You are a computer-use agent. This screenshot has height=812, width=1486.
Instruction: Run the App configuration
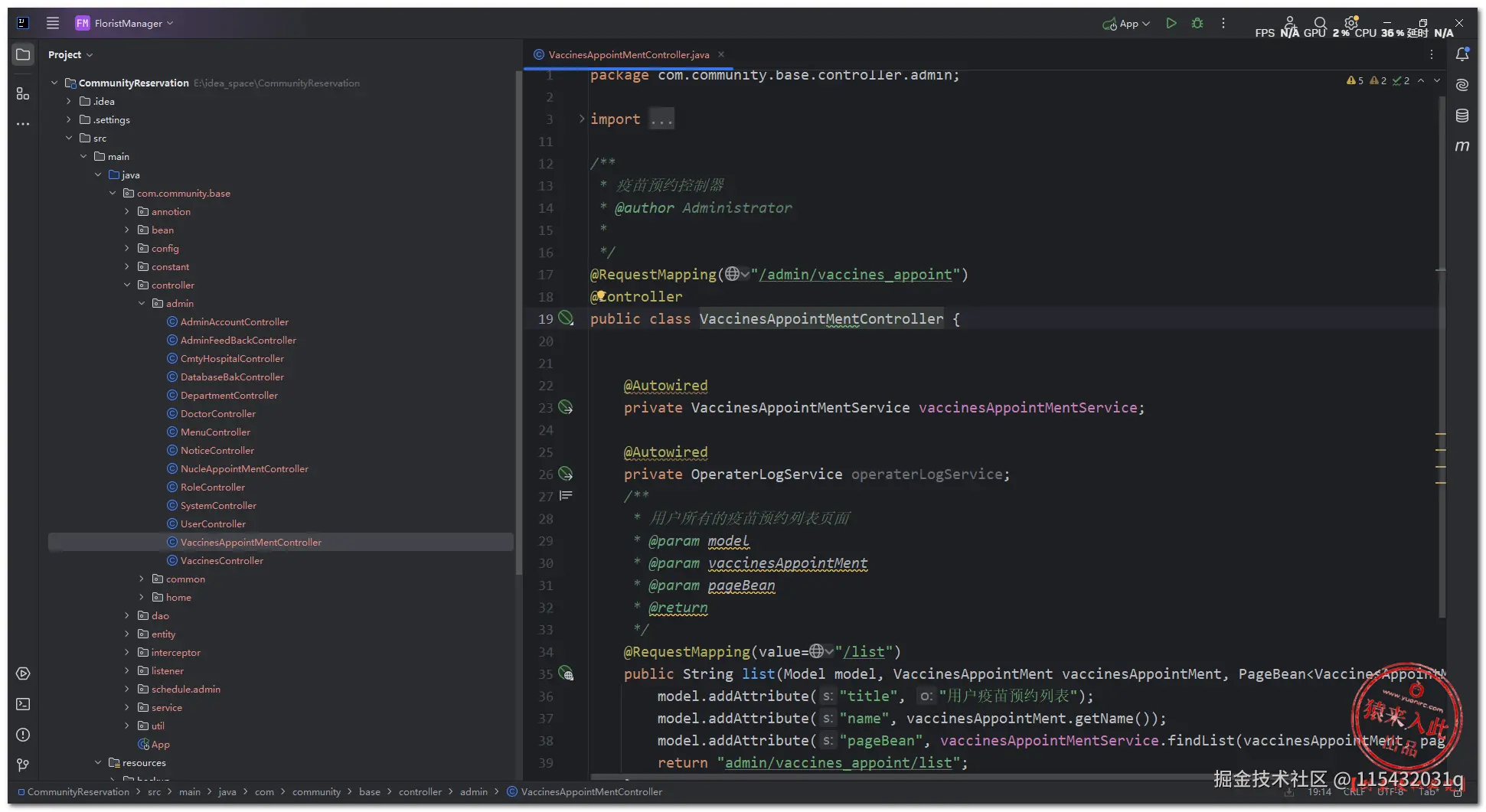click(1171, 23)
